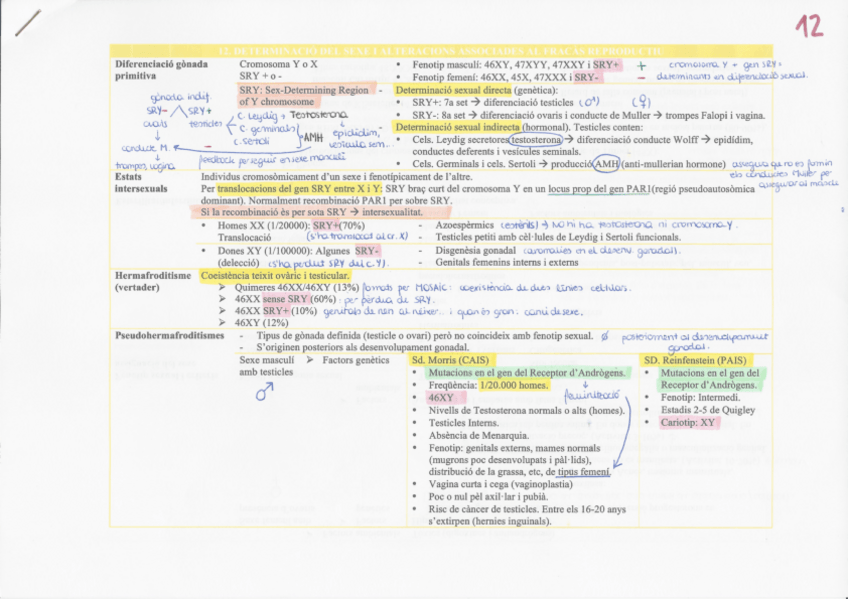
Task: Click "Genitals femenins interns i externs"
Action: pyautogui.click(x=506, y=263)
